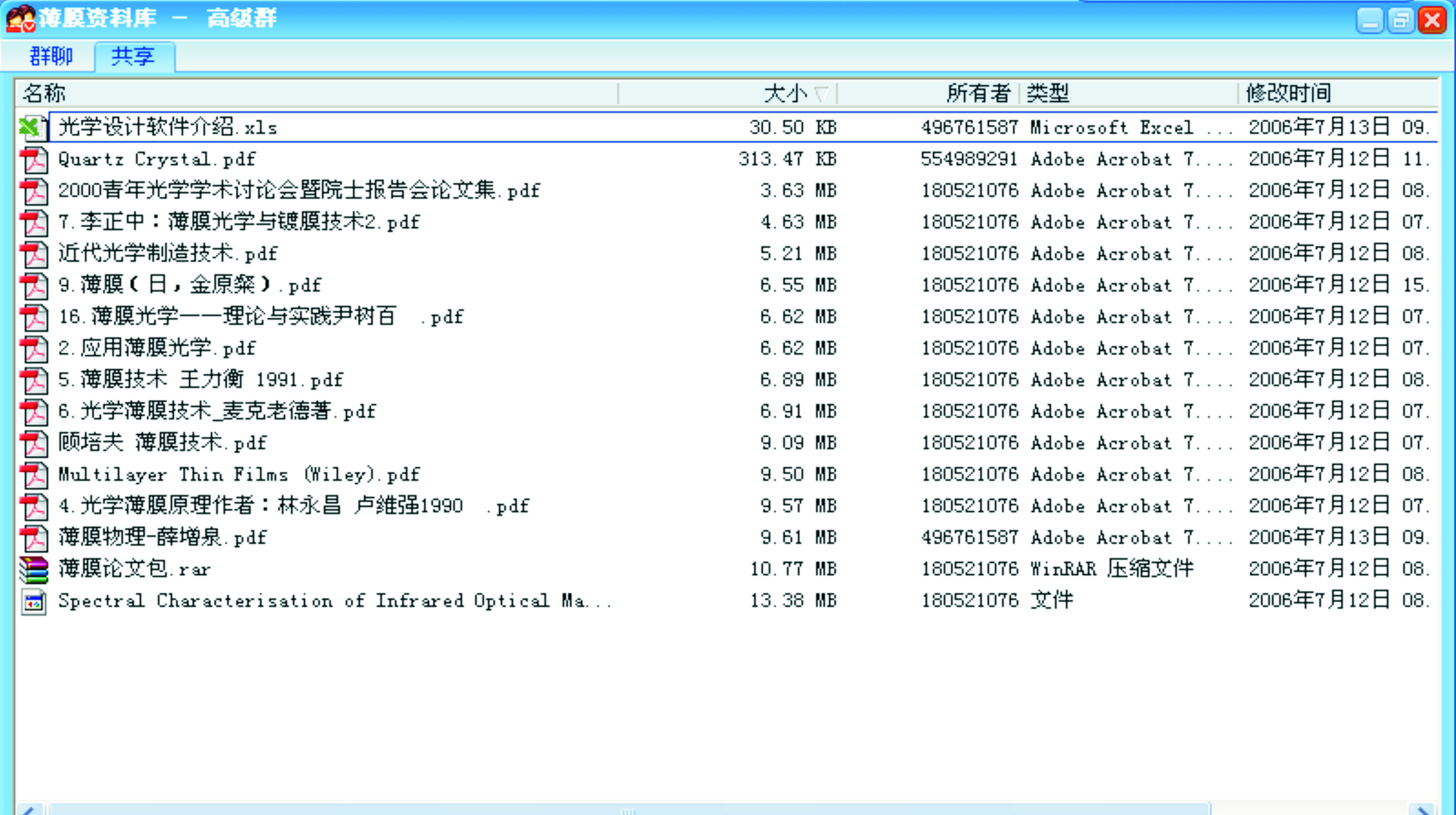This screenshot has width=1456, height=815.
Task: Click the PDF icon of Quartz Crystal.pdf
Action: [34, 160]
